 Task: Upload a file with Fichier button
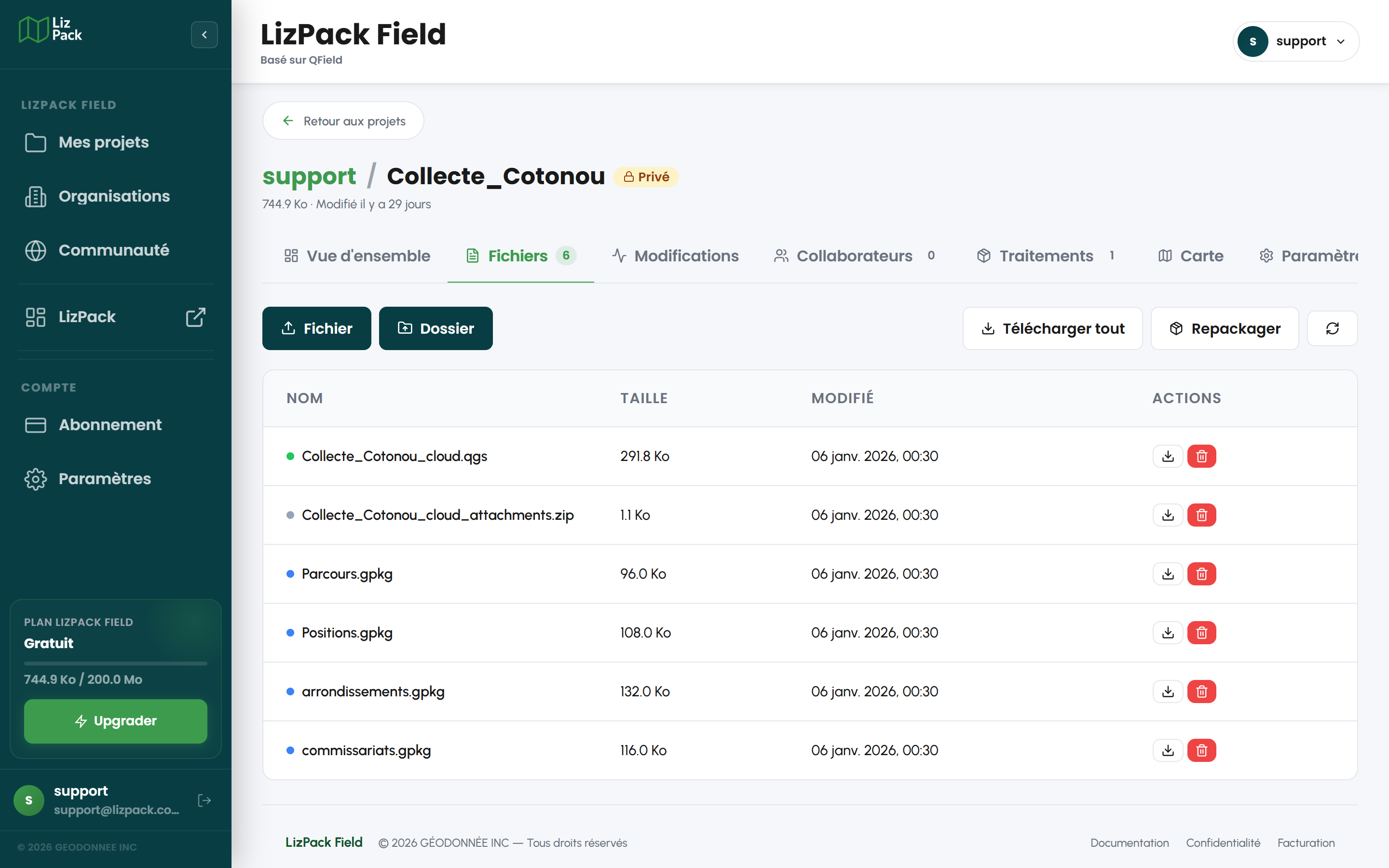(x=317, y=328)
